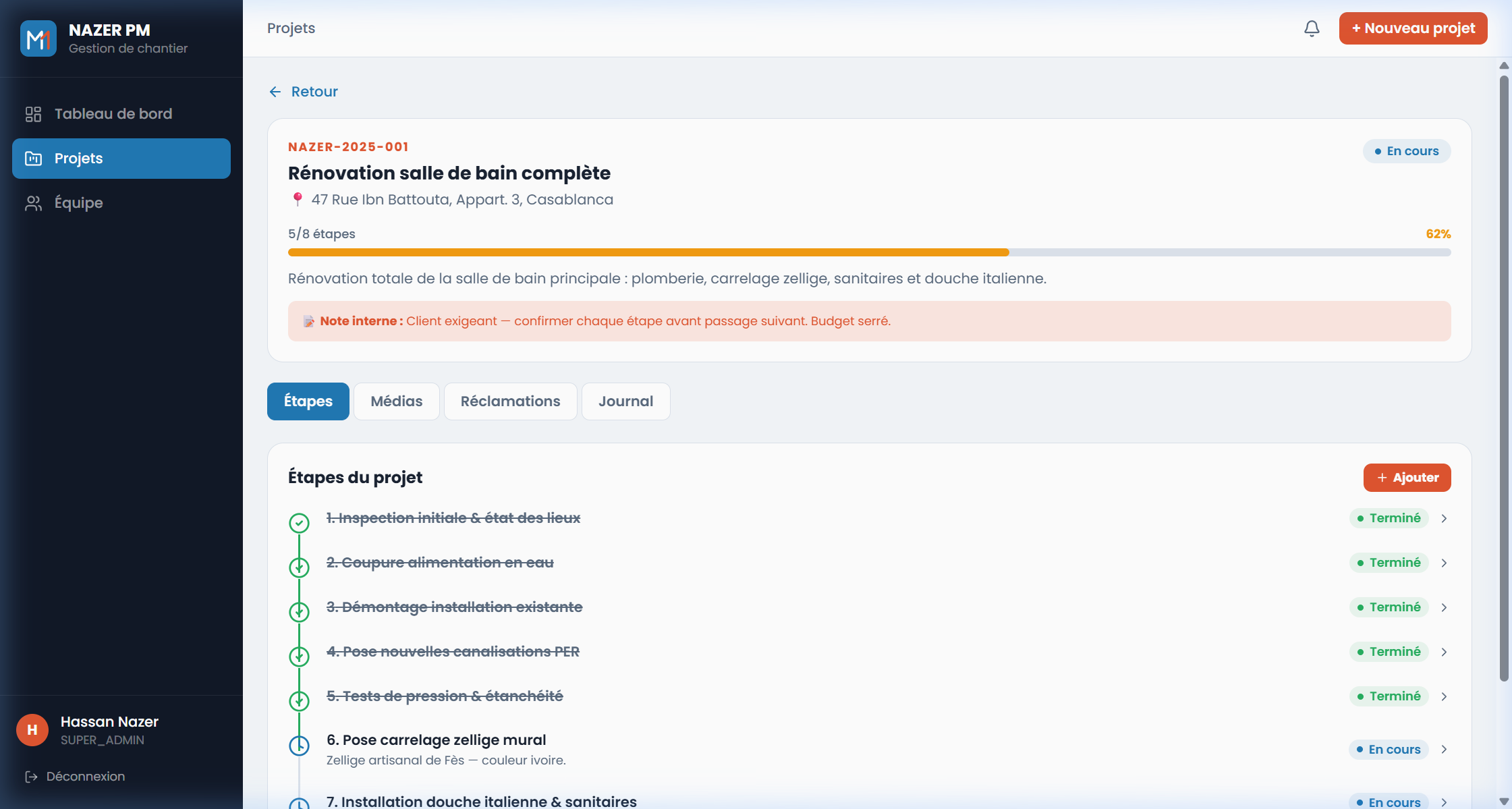Click the scrollbar up arrow
The width and height of the screenshot is (1512, 809).
pyautogui.click(x=1504, y=65)
